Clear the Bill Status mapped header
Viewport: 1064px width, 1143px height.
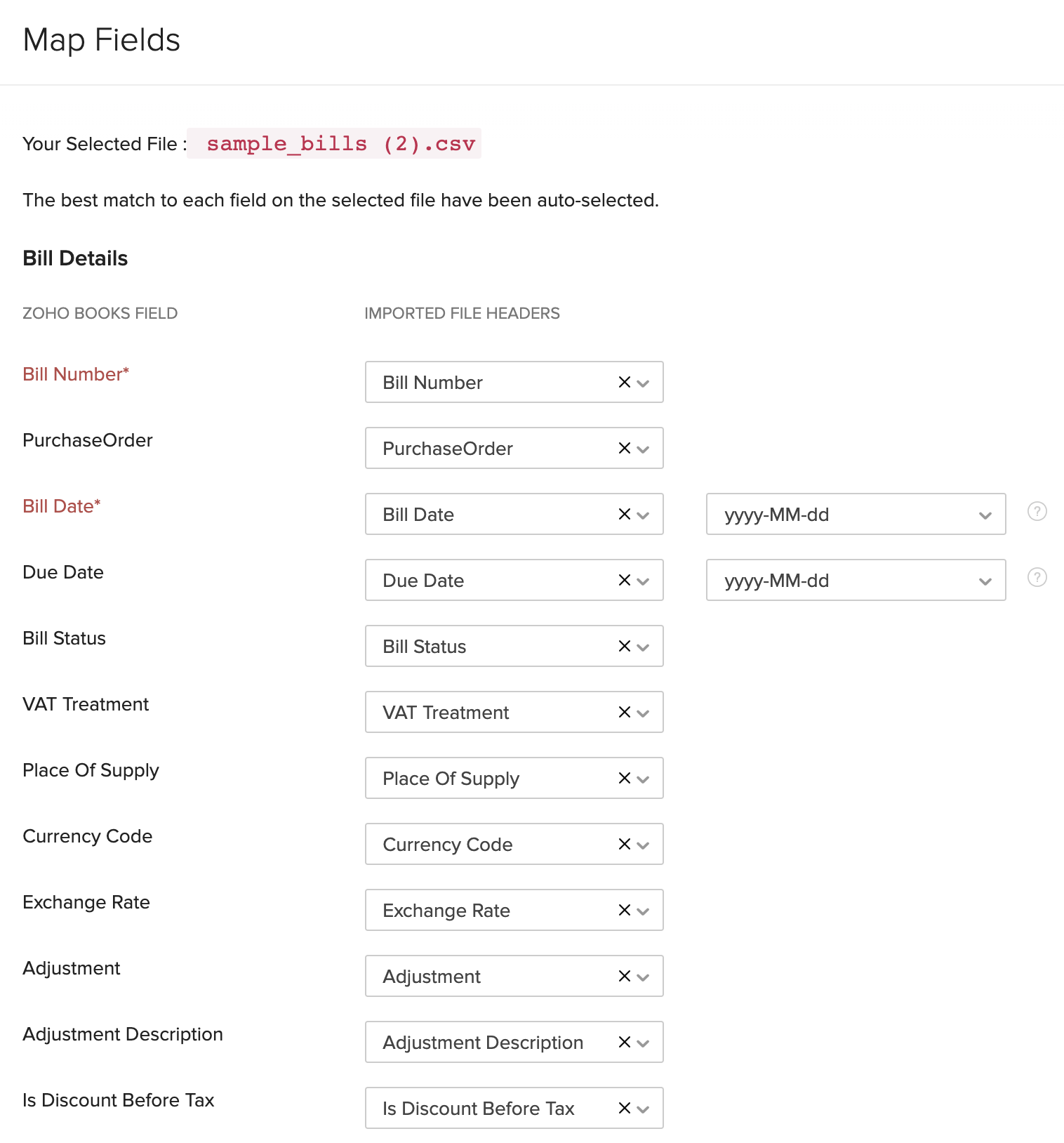tap(624, 646)
